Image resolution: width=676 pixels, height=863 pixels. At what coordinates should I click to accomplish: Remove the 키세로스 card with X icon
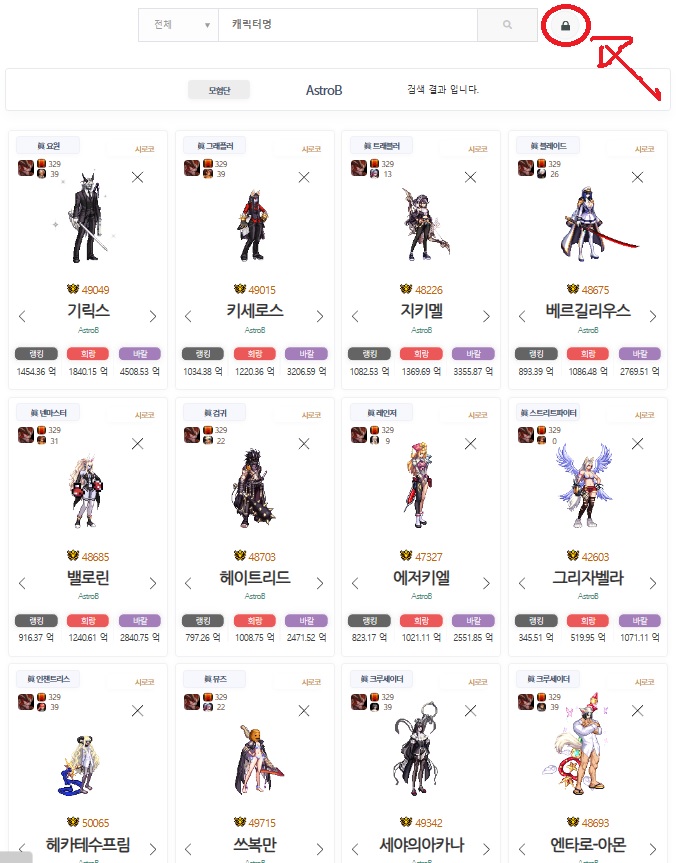pyautogui.click(x=304, y=177)
